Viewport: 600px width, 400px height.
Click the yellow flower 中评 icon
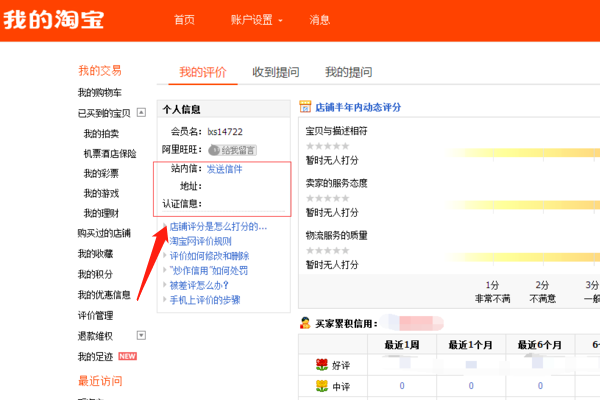[x=322, y=386]
